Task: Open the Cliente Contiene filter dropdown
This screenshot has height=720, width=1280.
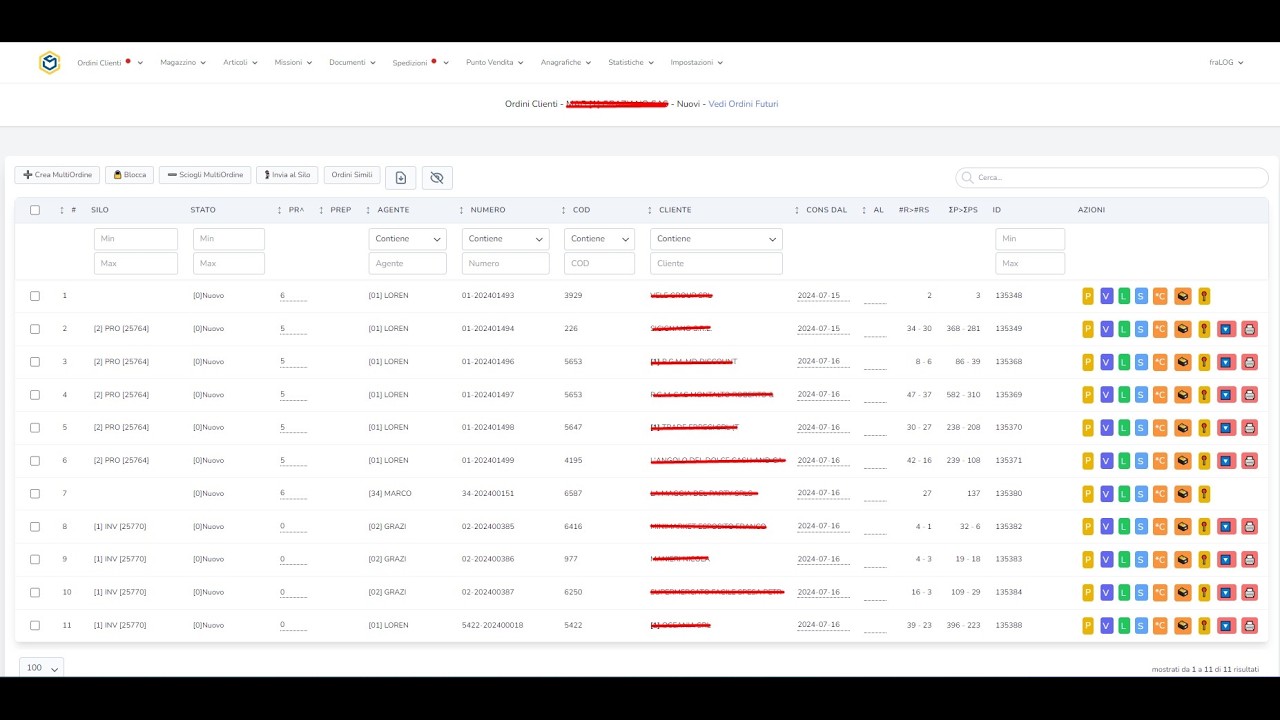Action: 716,239
